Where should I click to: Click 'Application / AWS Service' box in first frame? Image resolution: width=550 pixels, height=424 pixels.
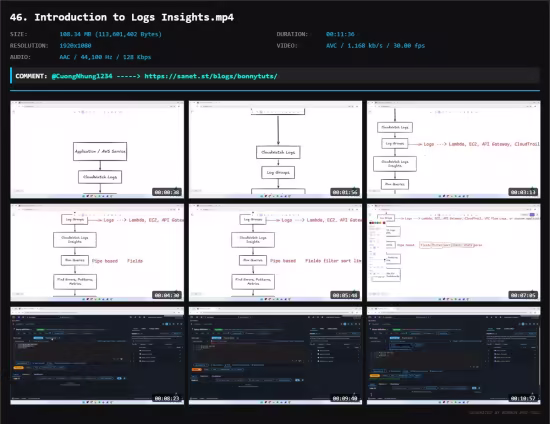tap(100, 152)
